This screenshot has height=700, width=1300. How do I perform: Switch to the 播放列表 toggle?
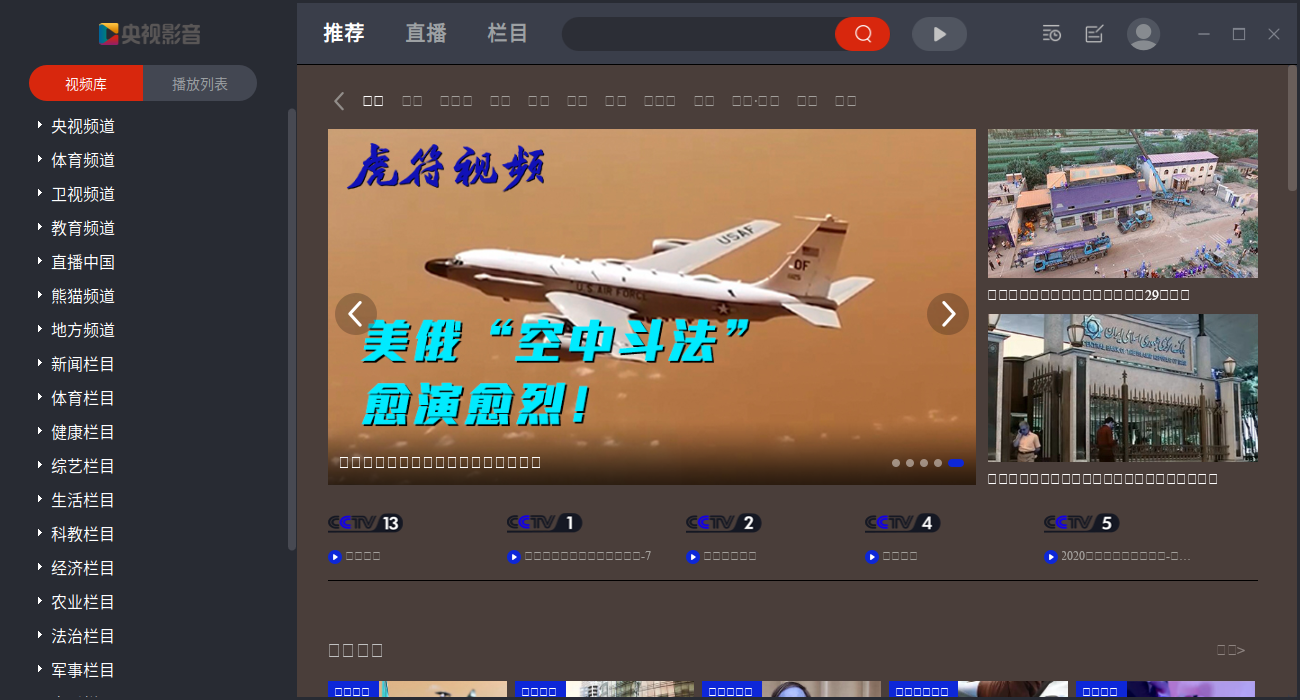point(200,84)
